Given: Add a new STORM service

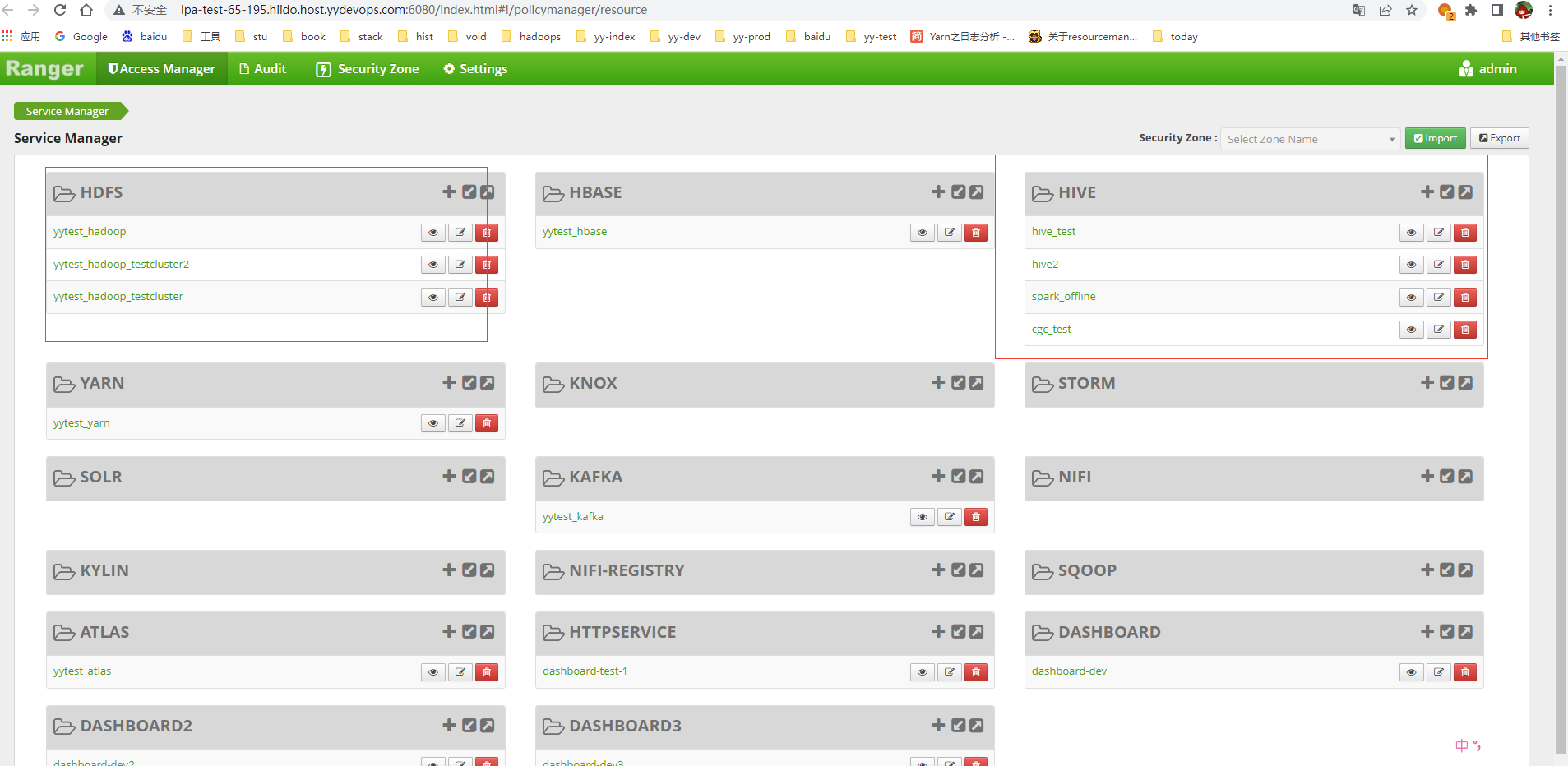Looking at the screenshot, I should tap(1427, 383).
